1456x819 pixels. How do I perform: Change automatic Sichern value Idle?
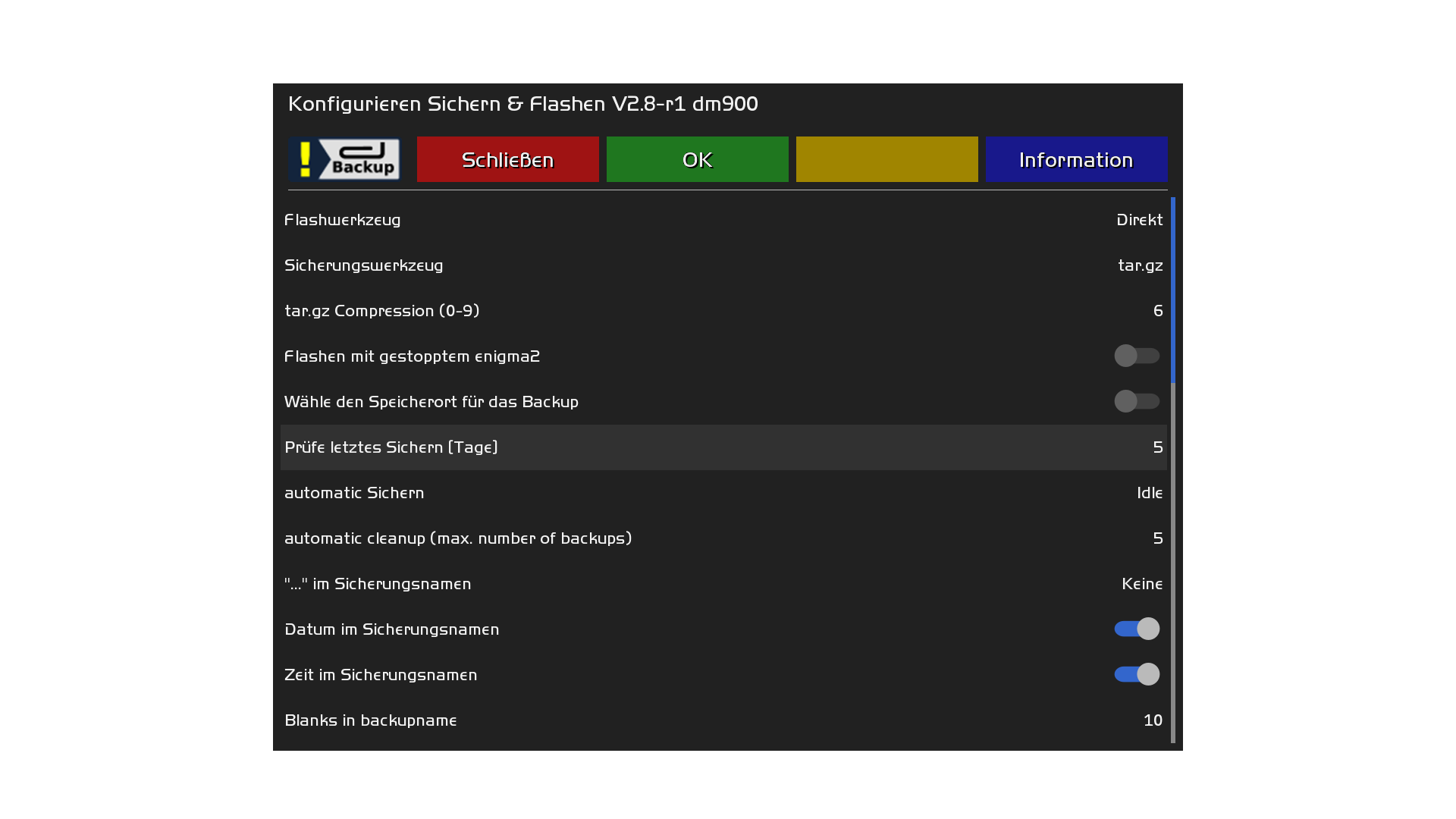point(1149,493)
